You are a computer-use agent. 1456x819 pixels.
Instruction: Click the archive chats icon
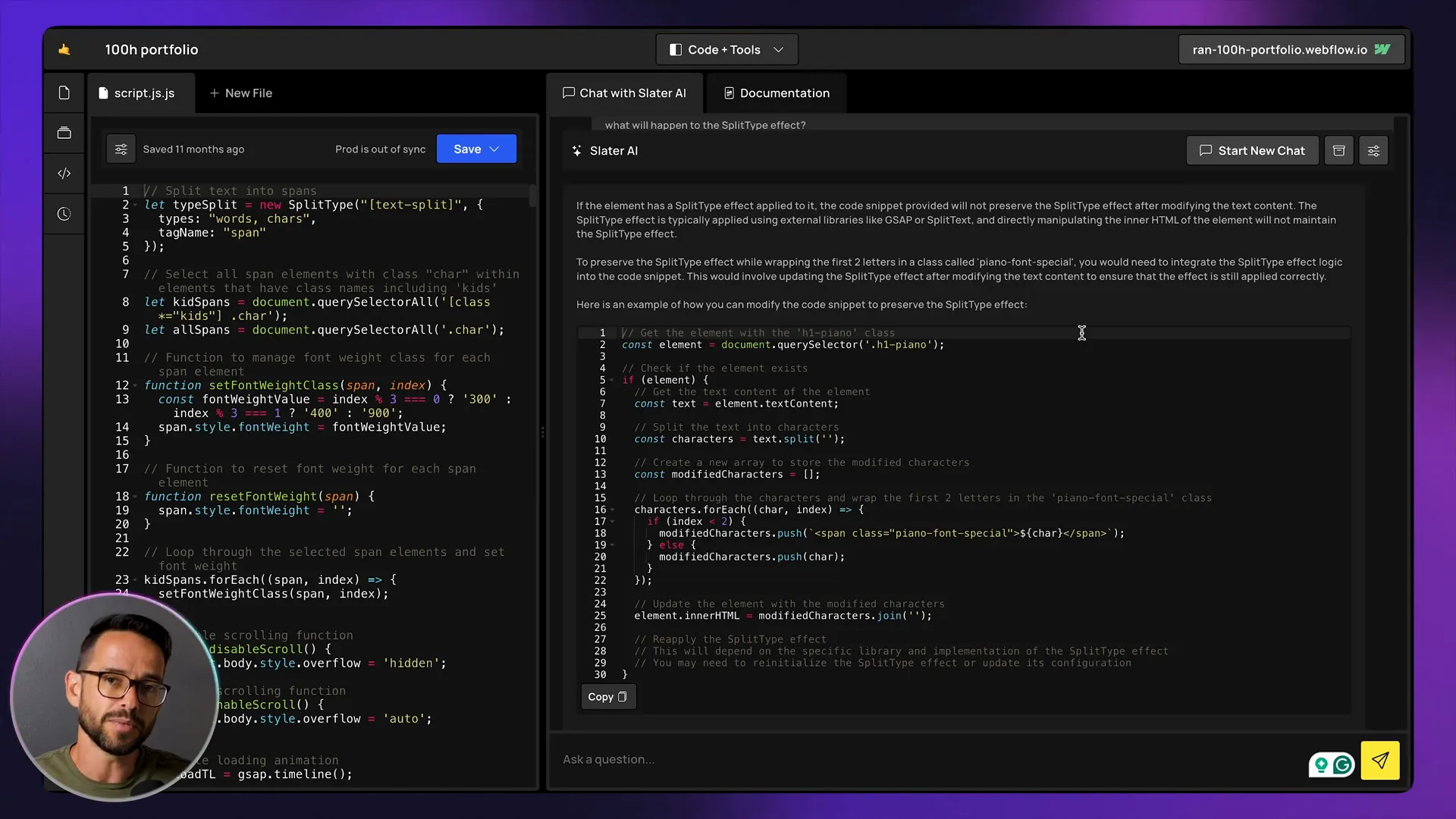tap(1339, 151)
